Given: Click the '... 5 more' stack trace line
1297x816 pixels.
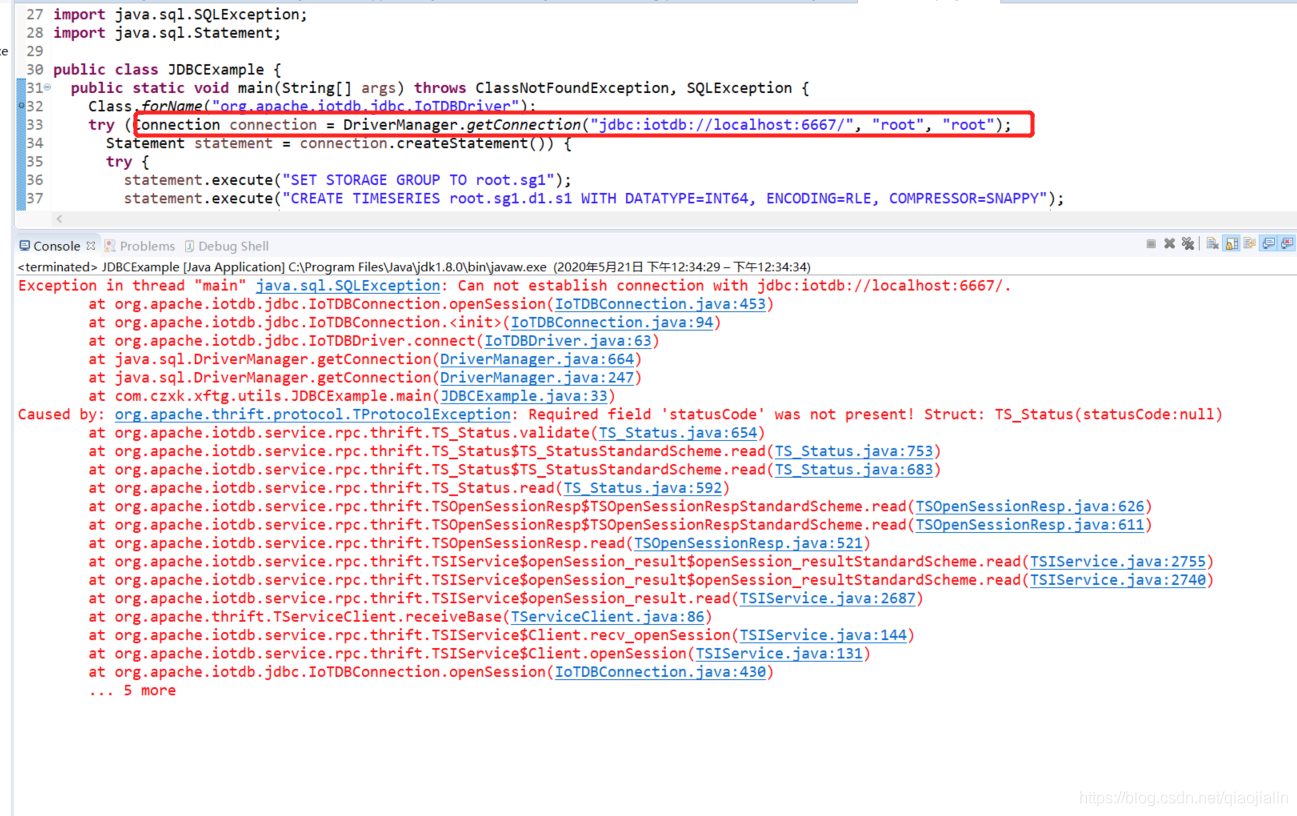Looking at the screenshot, I should (132, 690).
